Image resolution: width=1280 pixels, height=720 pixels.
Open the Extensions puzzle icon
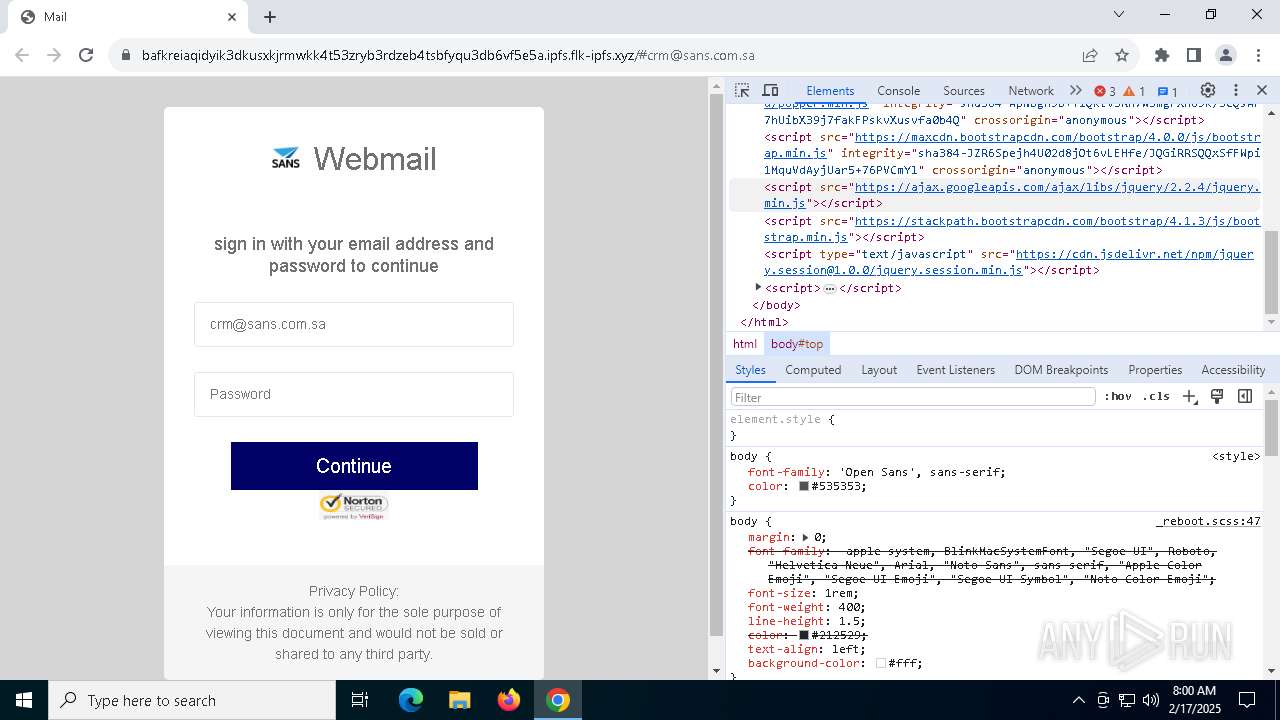pyautogui.click(x=1162, y=55)
